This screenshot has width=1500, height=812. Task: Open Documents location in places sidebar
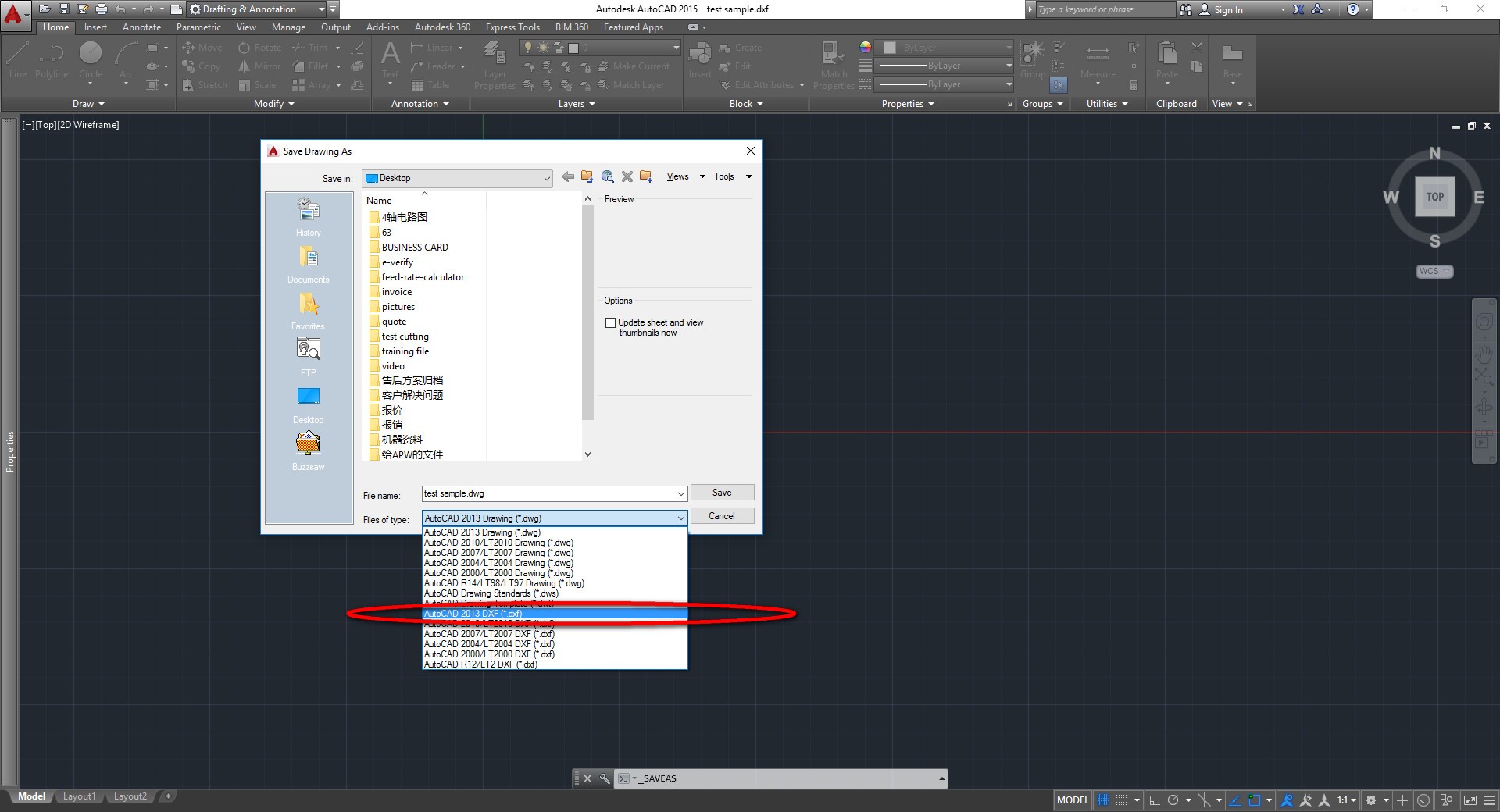click(x=309, y=265)
